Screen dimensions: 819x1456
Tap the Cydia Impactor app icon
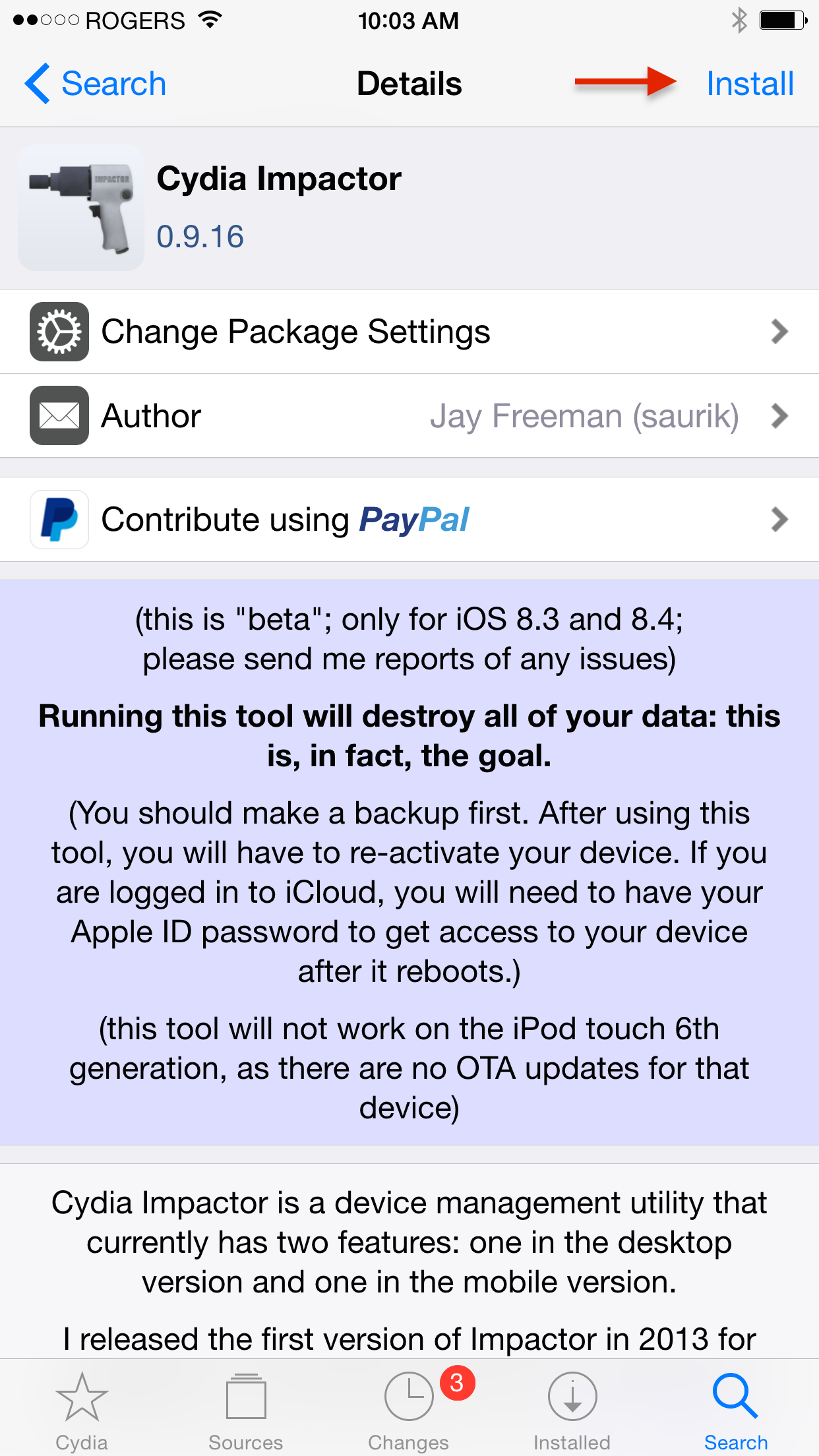pyautogui.click(x=80, y=208)
